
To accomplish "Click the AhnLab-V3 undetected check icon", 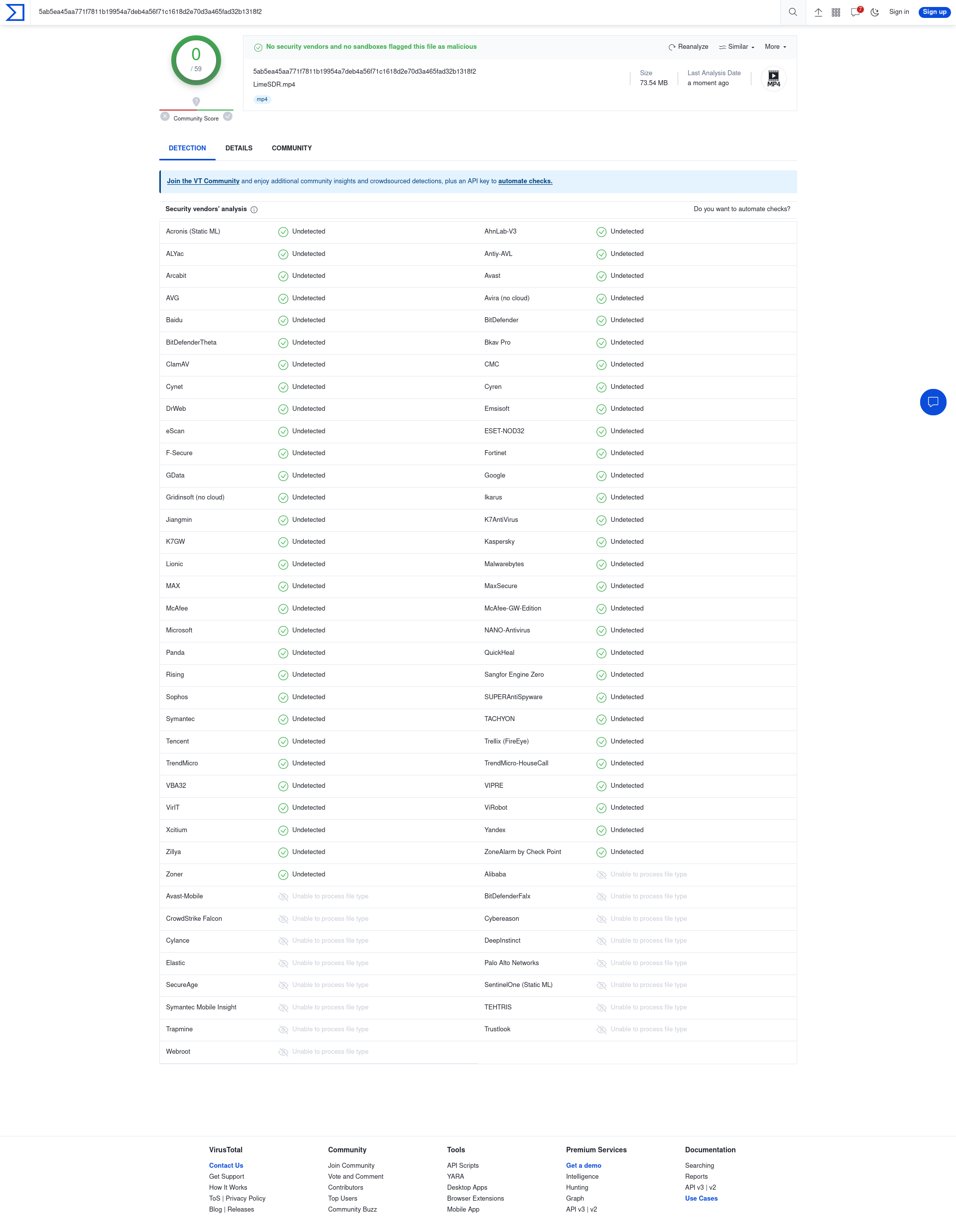I will pos(601,232).
